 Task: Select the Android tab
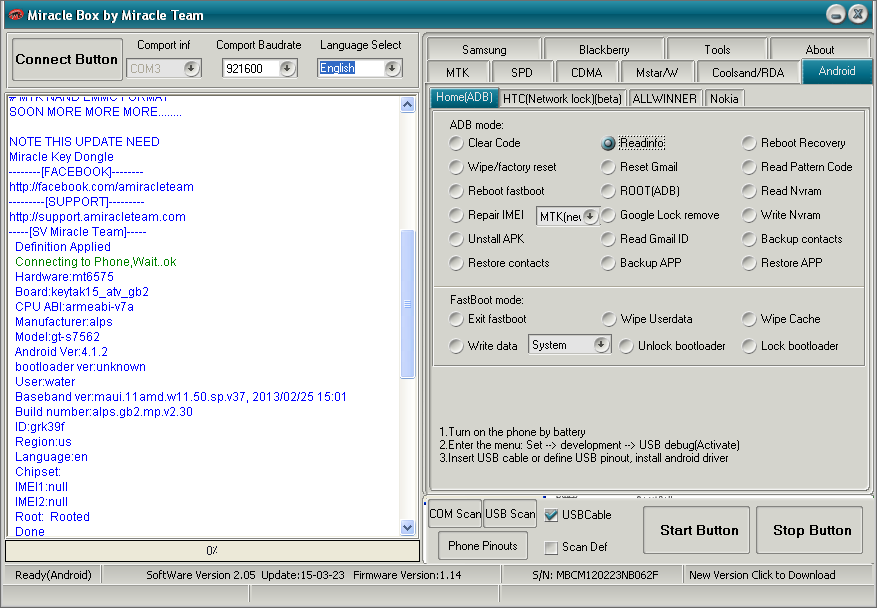click(837, 71)
